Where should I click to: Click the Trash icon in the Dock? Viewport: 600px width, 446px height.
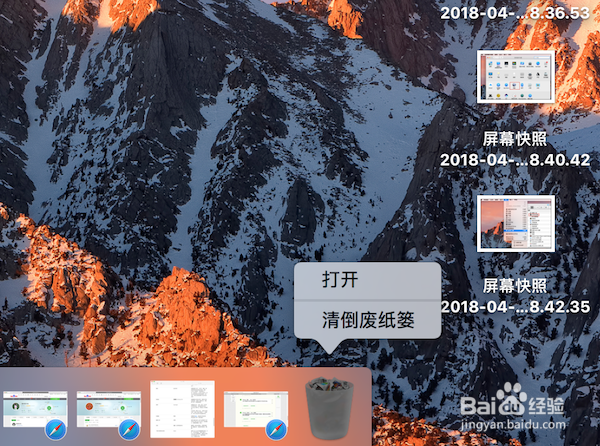[329, 407]
